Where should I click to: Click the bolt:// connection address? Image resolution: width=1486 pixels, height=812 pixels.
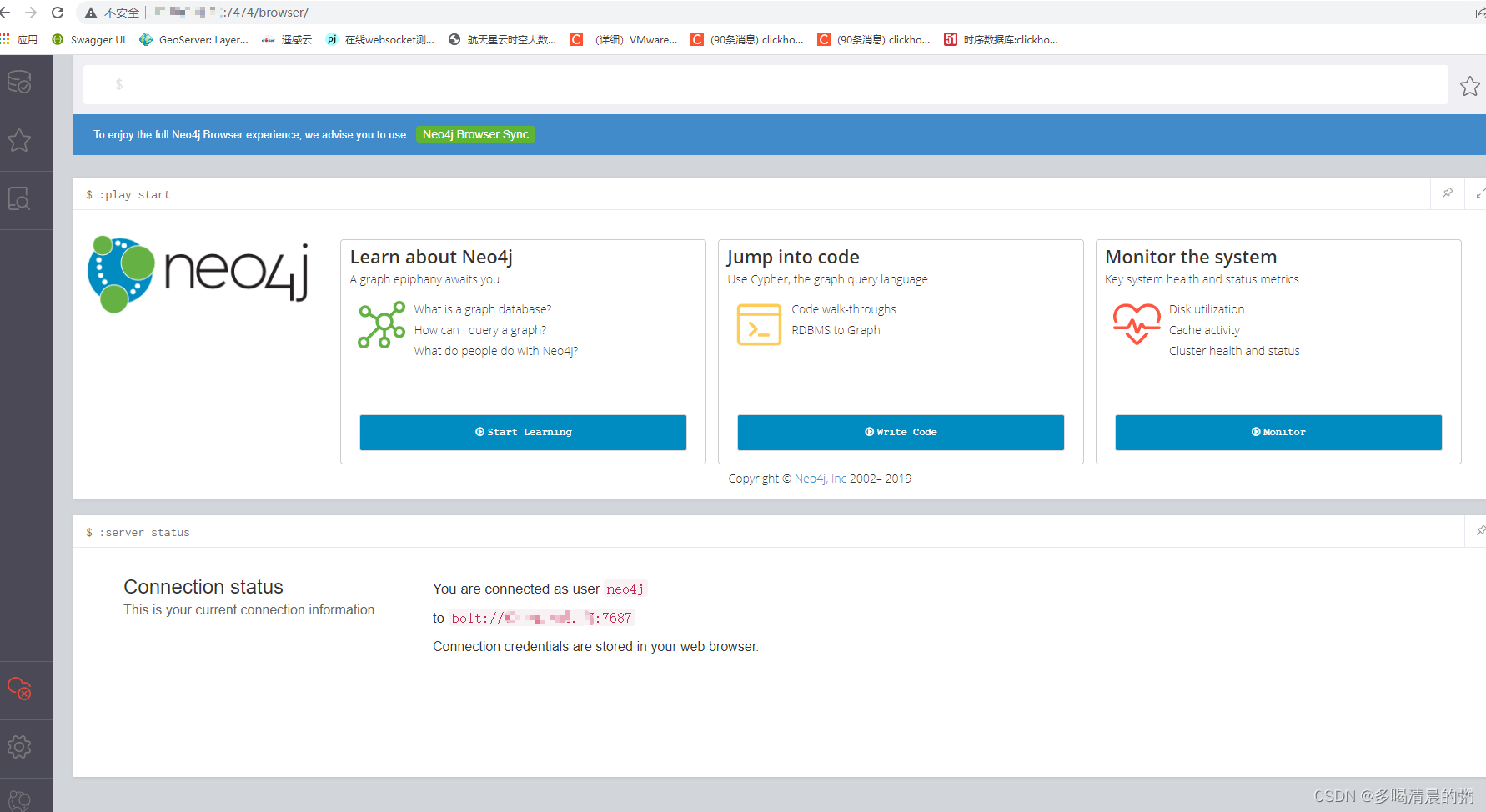[x=542, y=618]
